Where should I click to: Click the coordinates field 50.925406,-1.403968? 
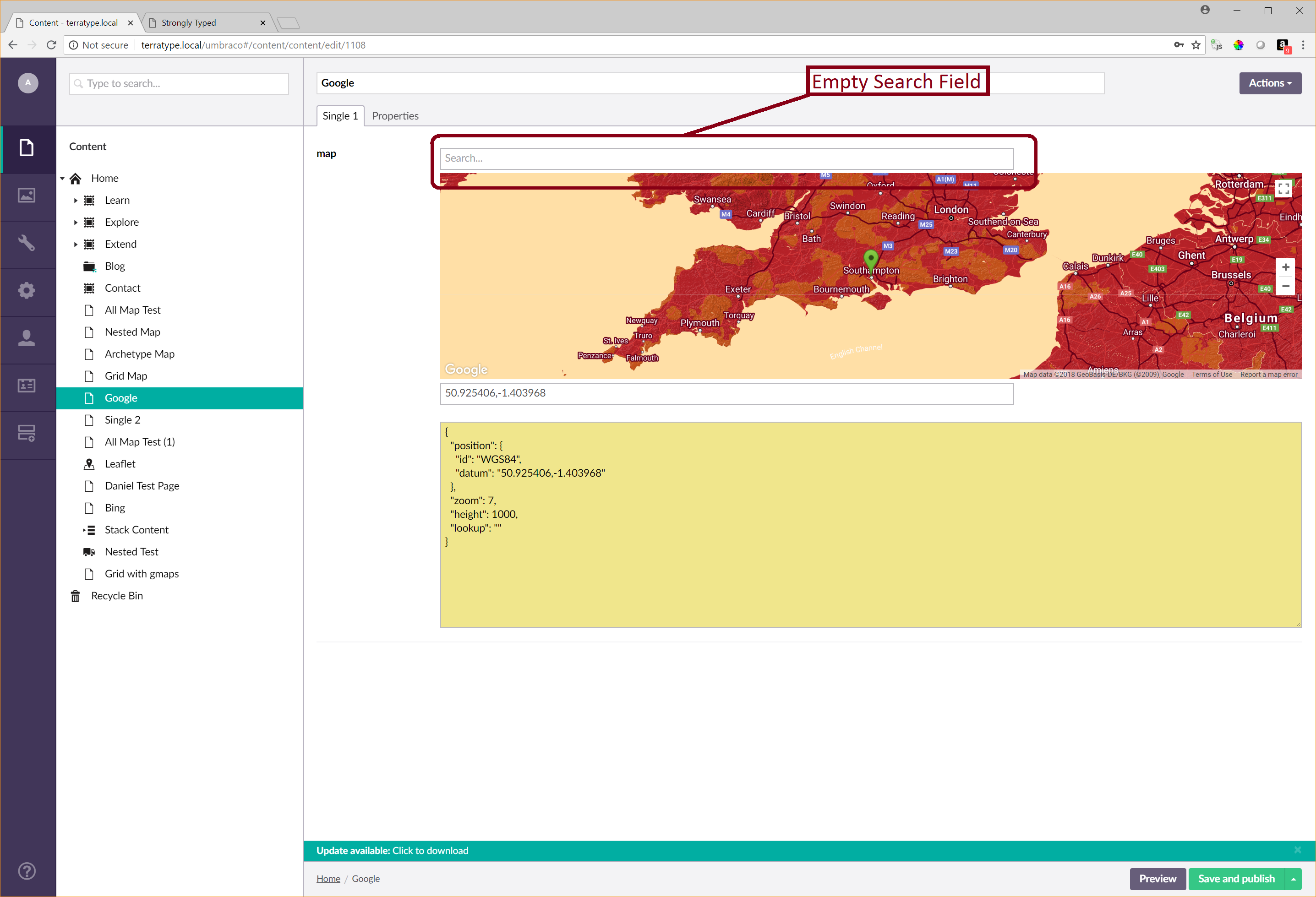[x=726, y=393]
